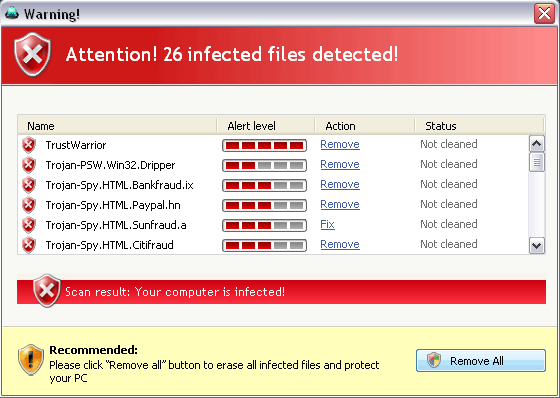Click the shield icon for Trojan-Spy.HTML.Citifraud
The image size is (560, 398).
[x=29, y=245]
